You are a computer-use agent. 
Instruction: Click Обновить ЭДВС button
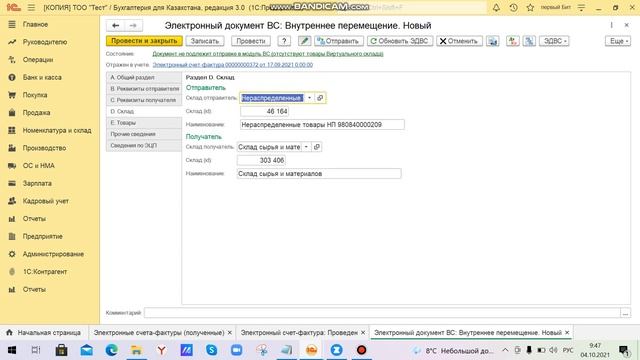400,41
